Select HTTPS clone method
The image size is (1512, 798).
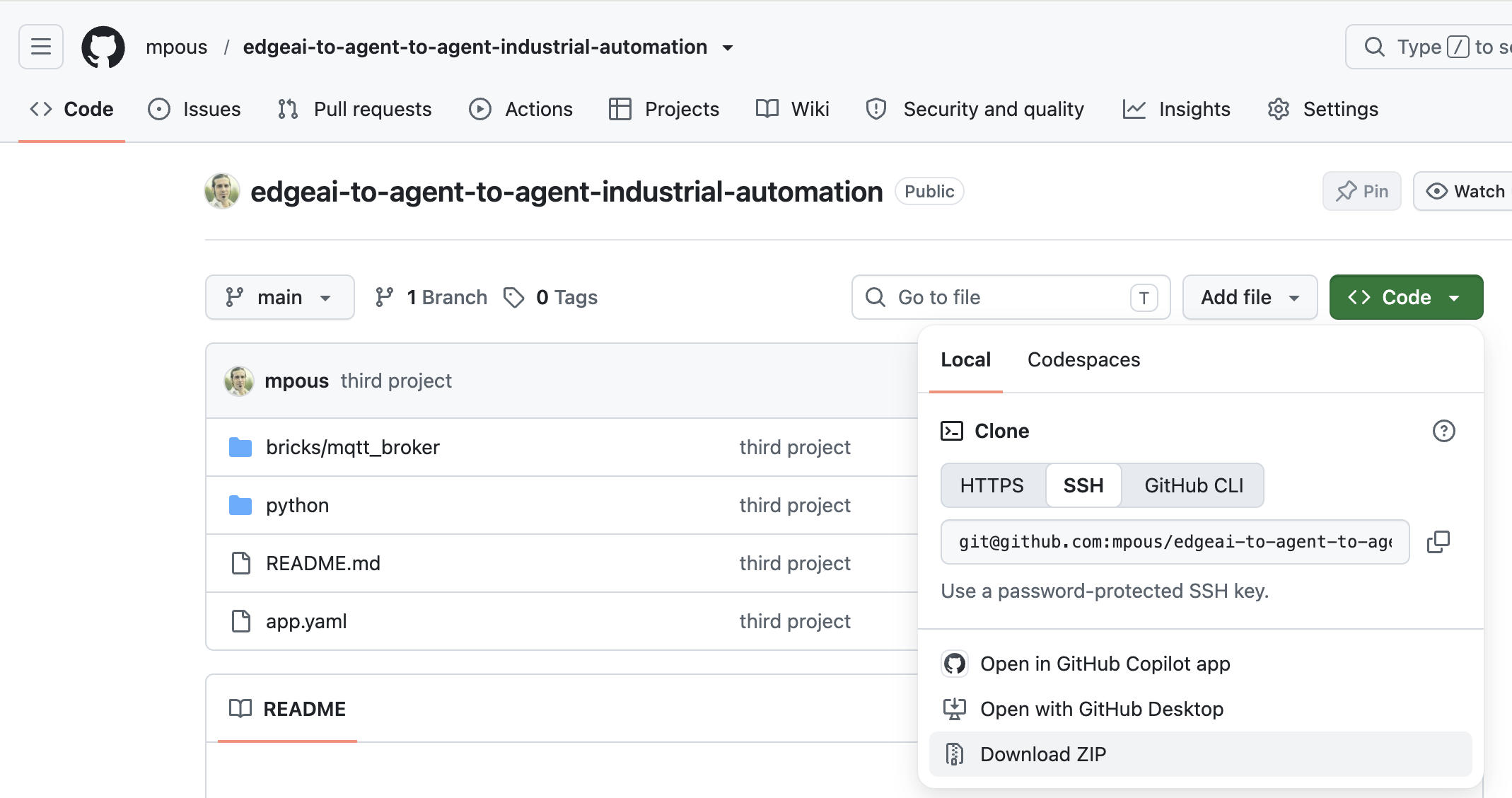[991, 485]
